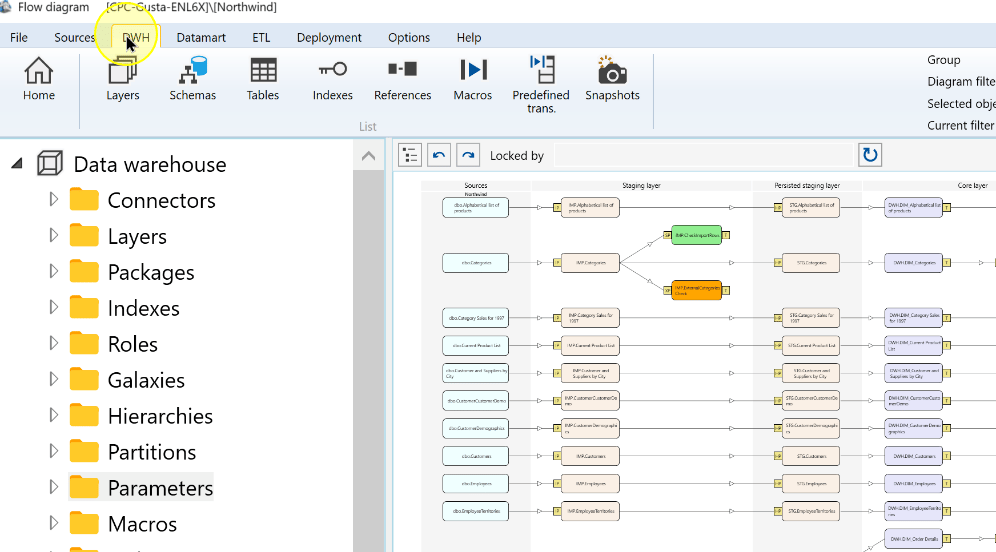Click the orange IMP.ExternalCategoriesCheck node
996x552 pixels.
coord(697,290)
